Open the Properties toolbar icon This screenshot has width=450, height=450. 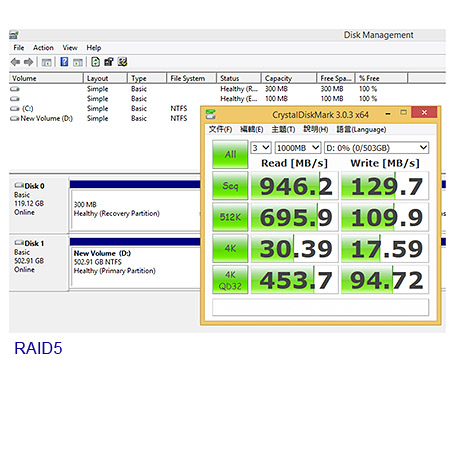[x=109, y=62]
